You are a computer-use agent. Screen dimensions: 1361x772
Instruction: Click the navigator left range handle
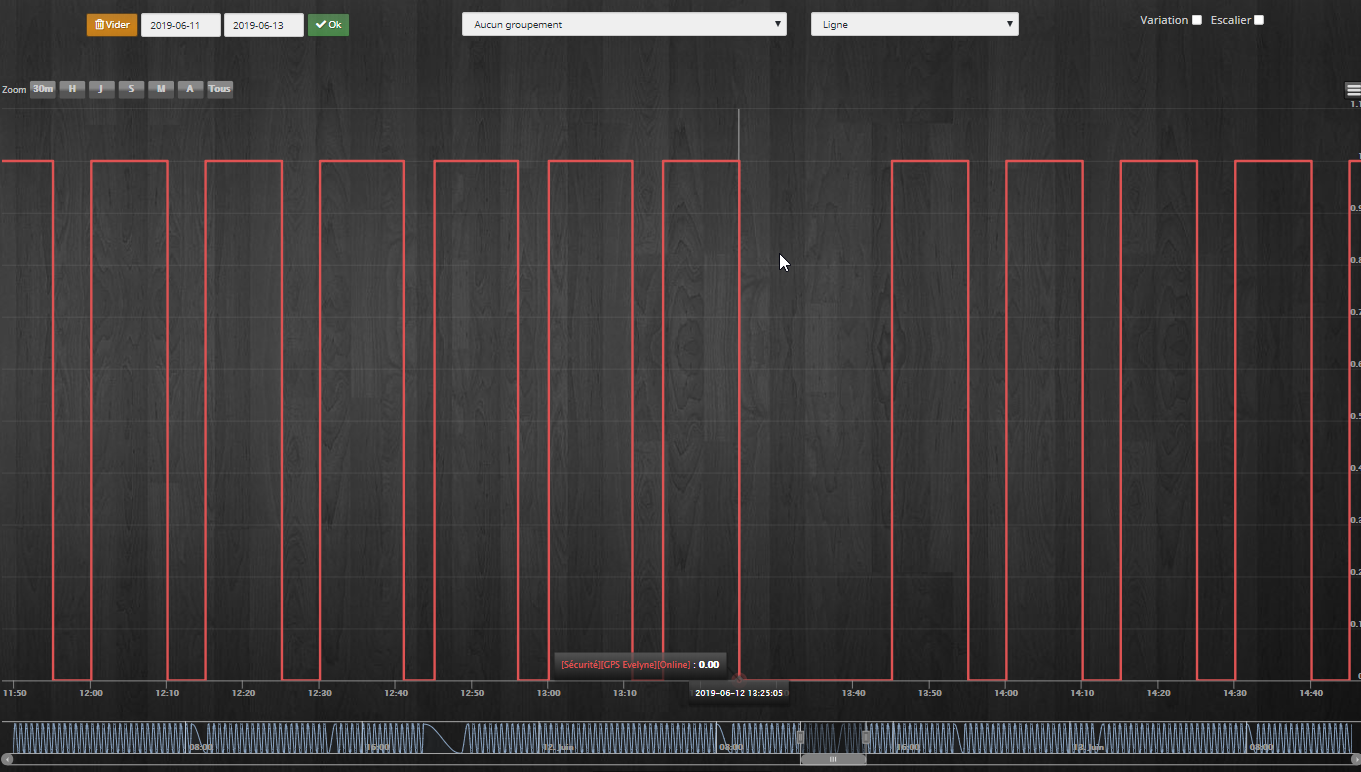point(800,737)
